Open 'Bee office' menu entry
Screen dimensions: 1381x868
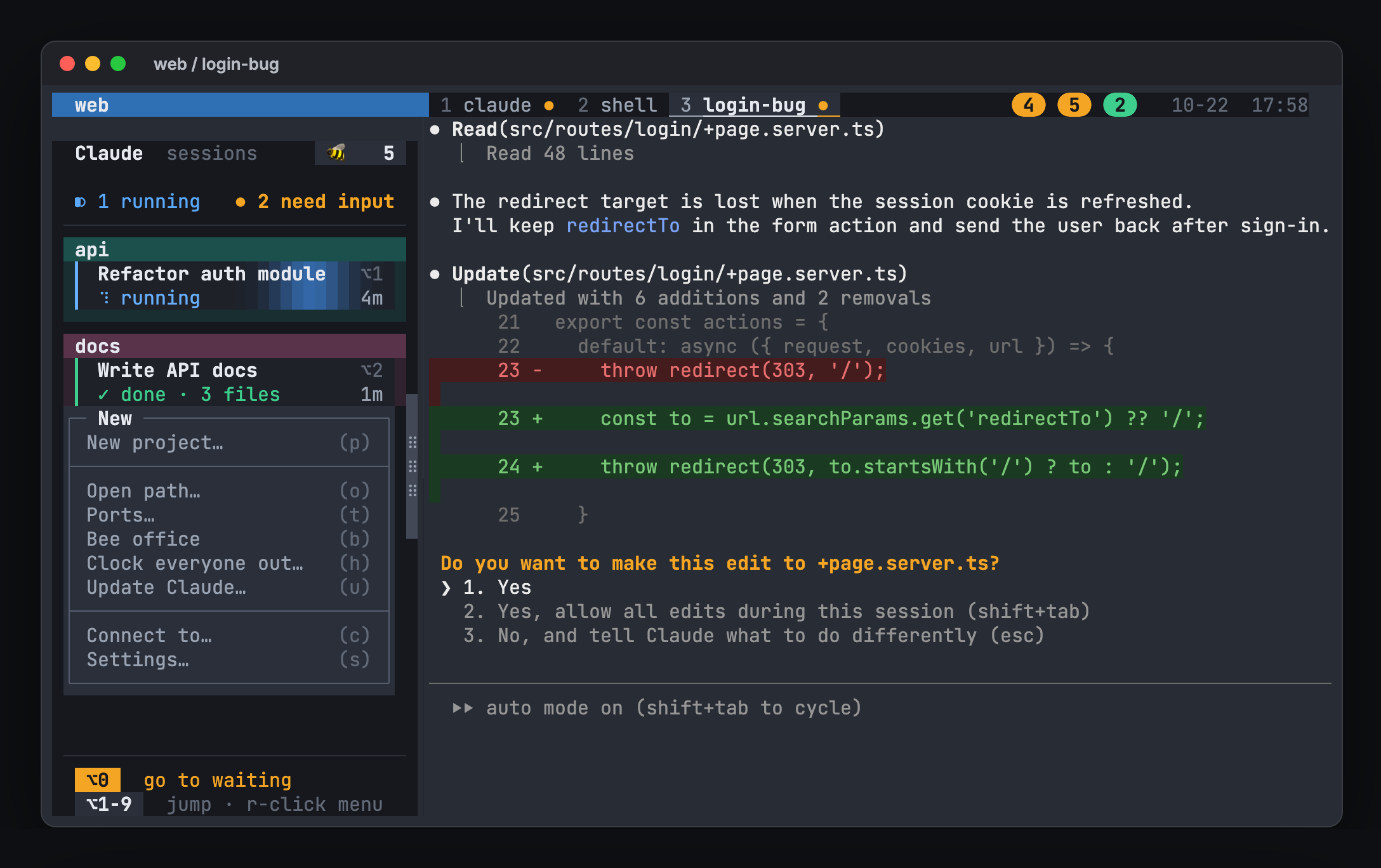228,539
